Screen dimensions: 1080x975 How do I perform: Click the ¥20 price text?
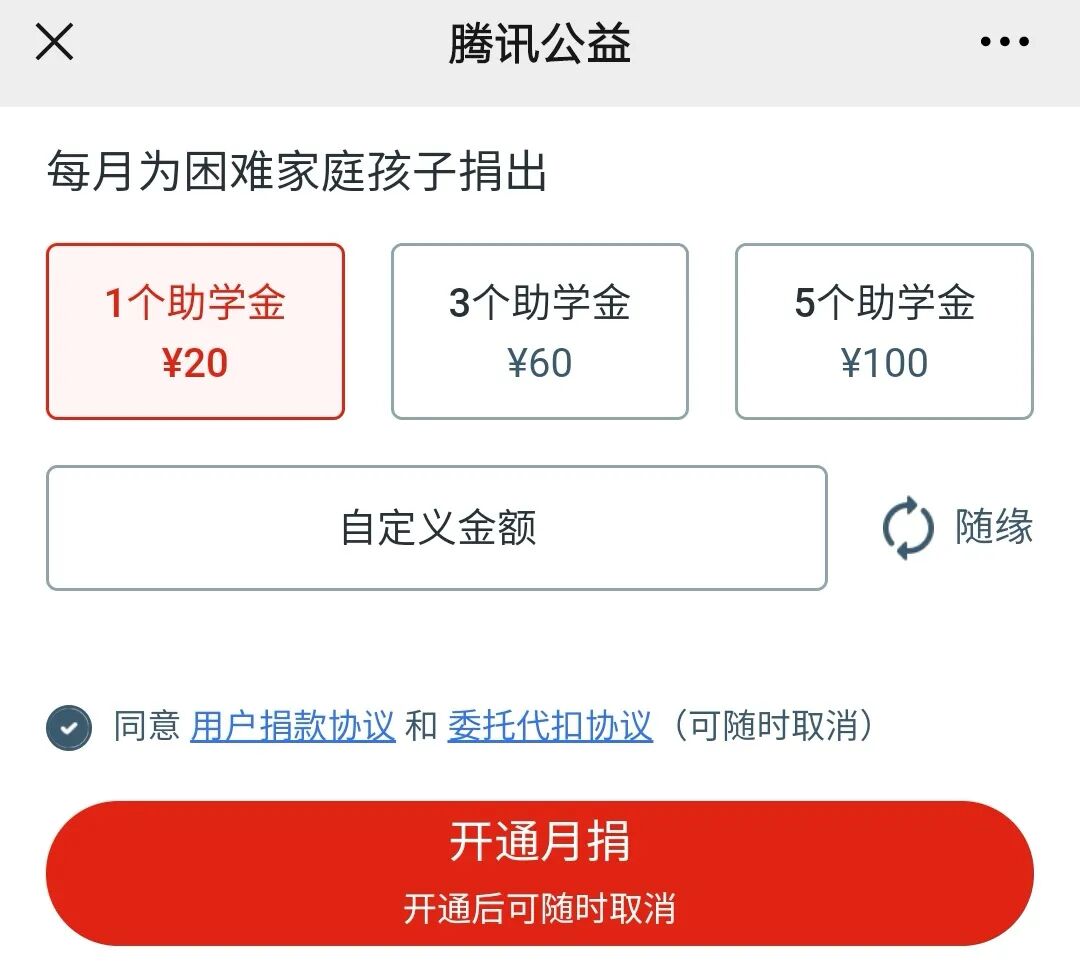pyautogui.click(x=195, y=363)
